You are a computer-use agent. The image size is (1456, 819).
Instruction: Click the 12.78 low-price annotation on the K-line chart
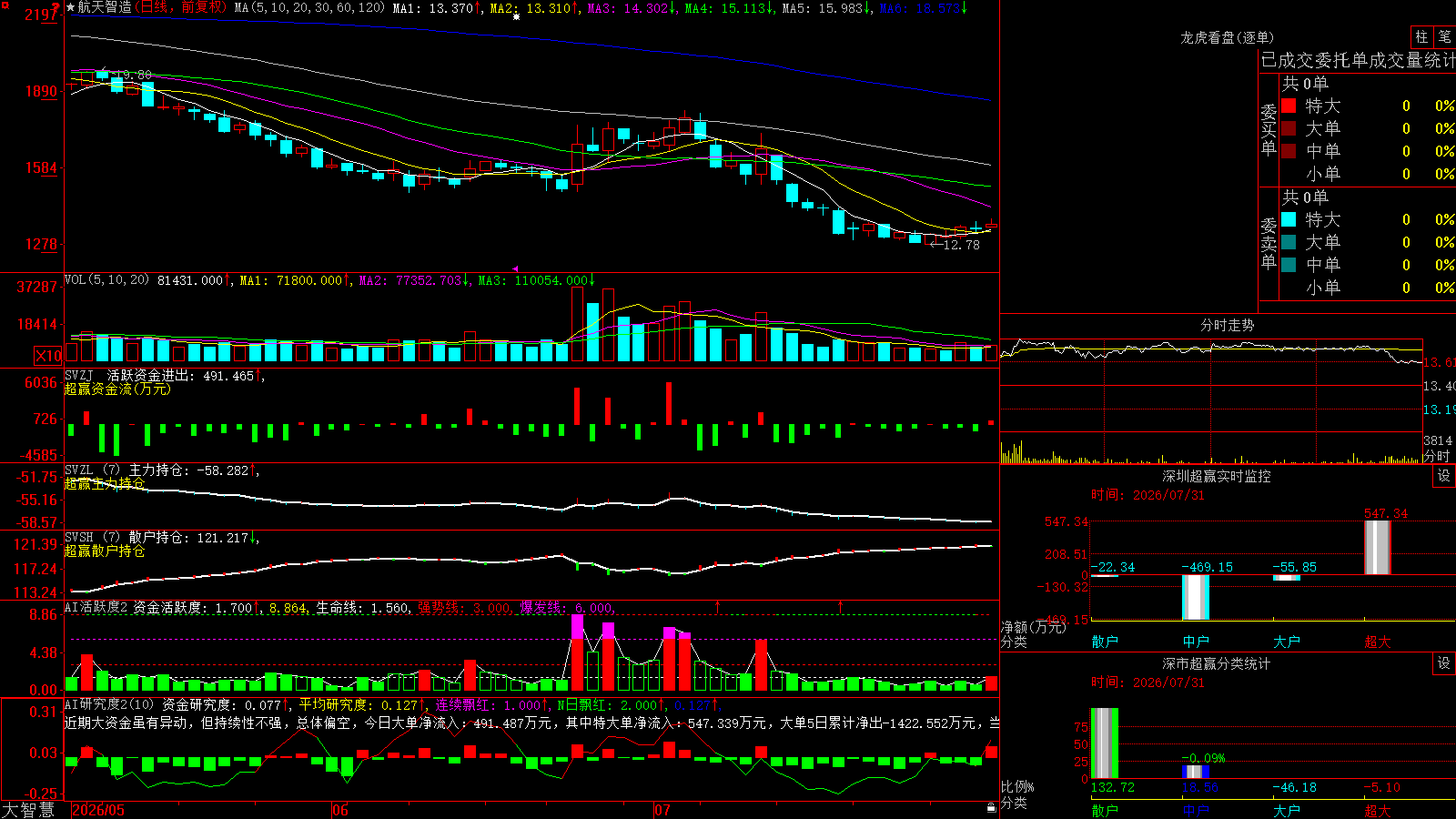[962, 245]
